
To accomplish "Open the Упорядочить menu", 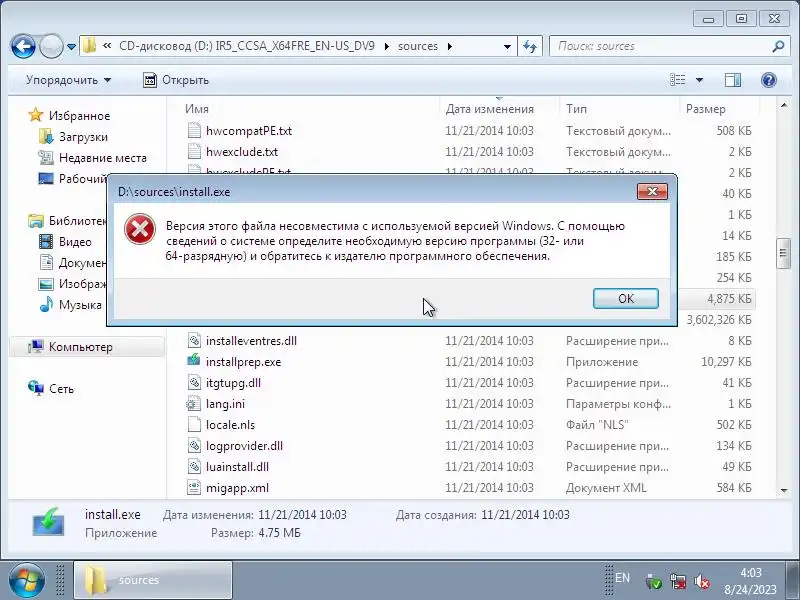I will click(68, 80).
